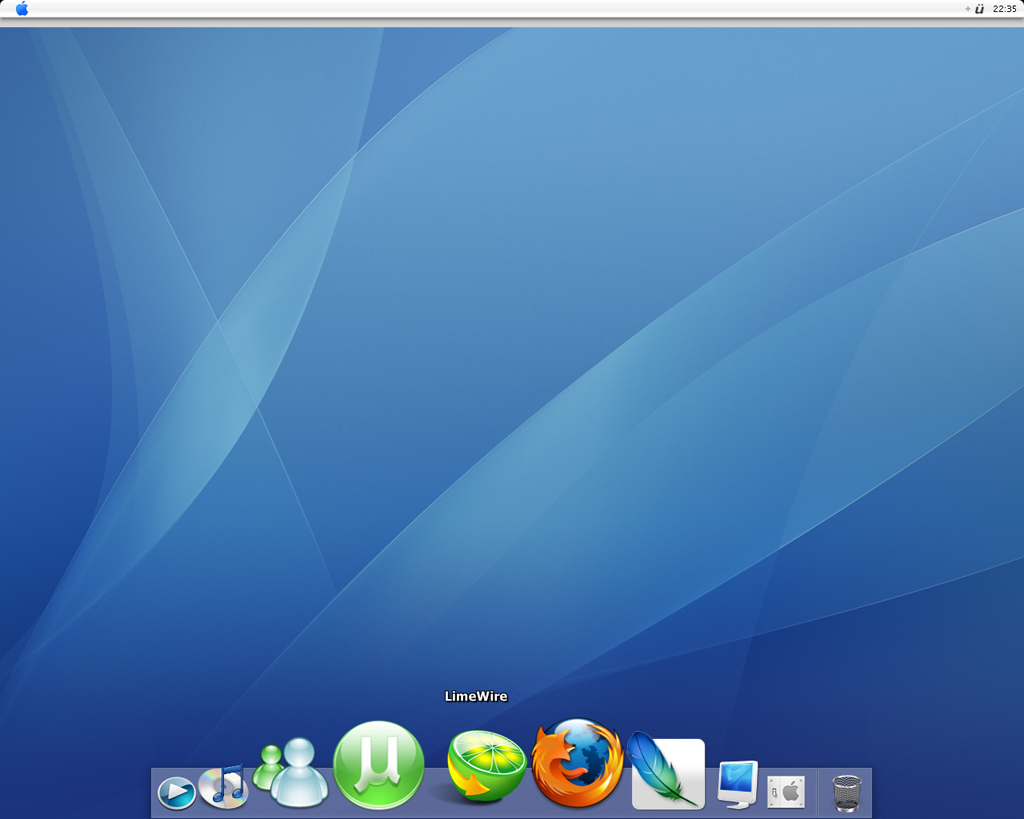Screen dimensions: 1024x819
Task: Launch µTorrent from the dock
Action: pos(379,765)
